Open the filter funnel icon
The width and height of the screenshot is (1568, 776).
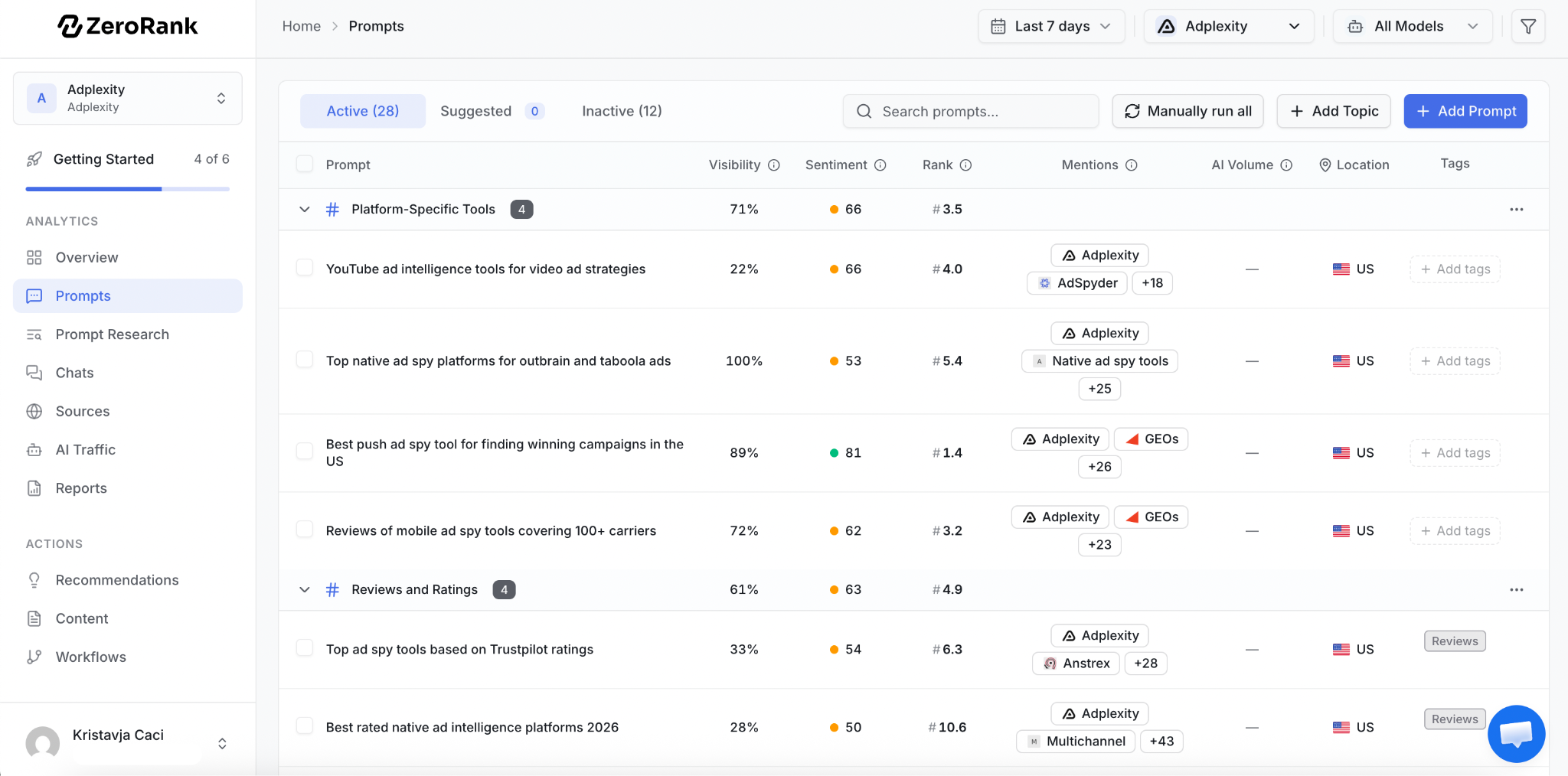(1528, 27)
